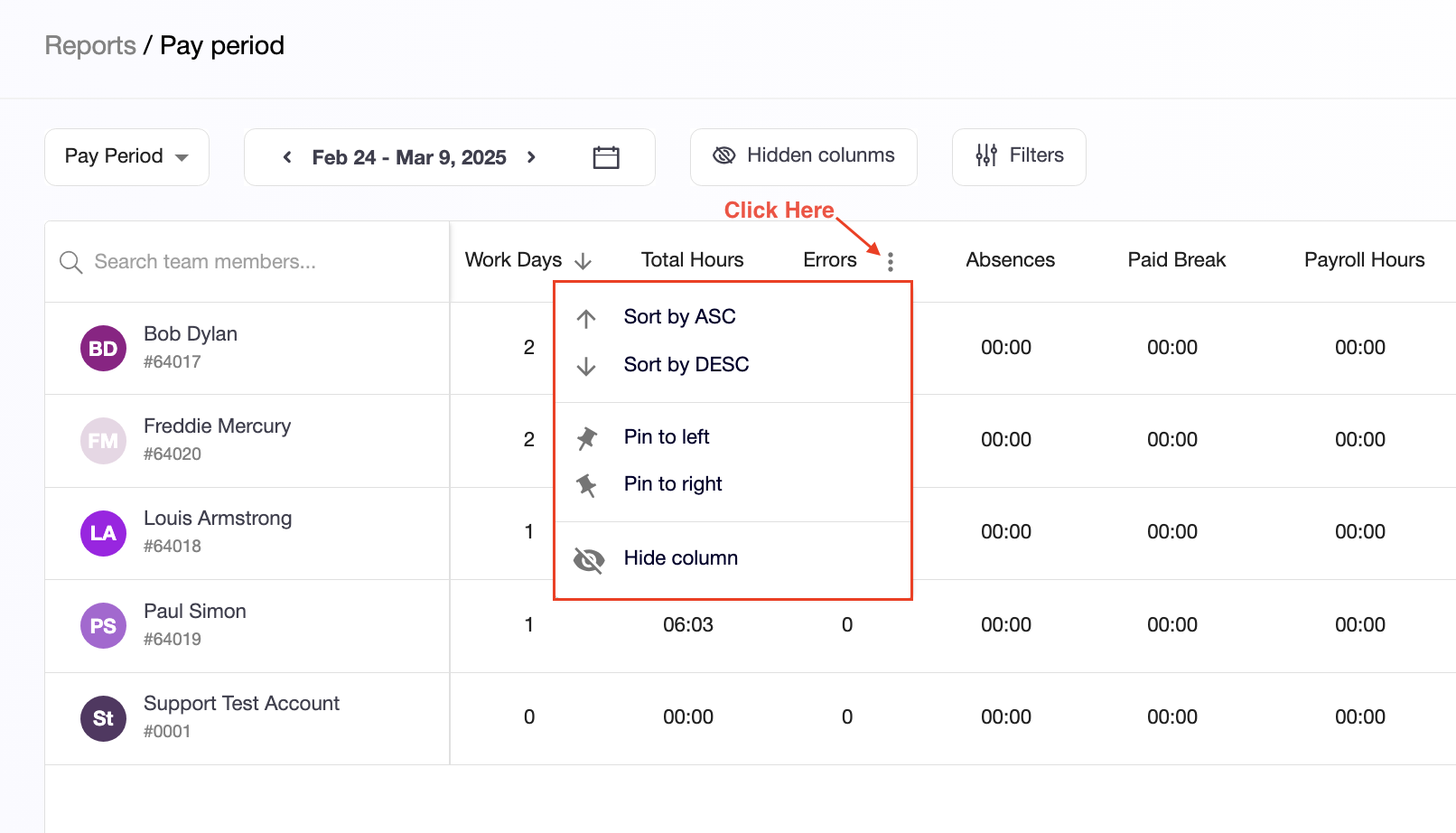Click Bob Dylan's Work Days value 2
Screen dimensions: 1456x833
click(x=529, y=348)
